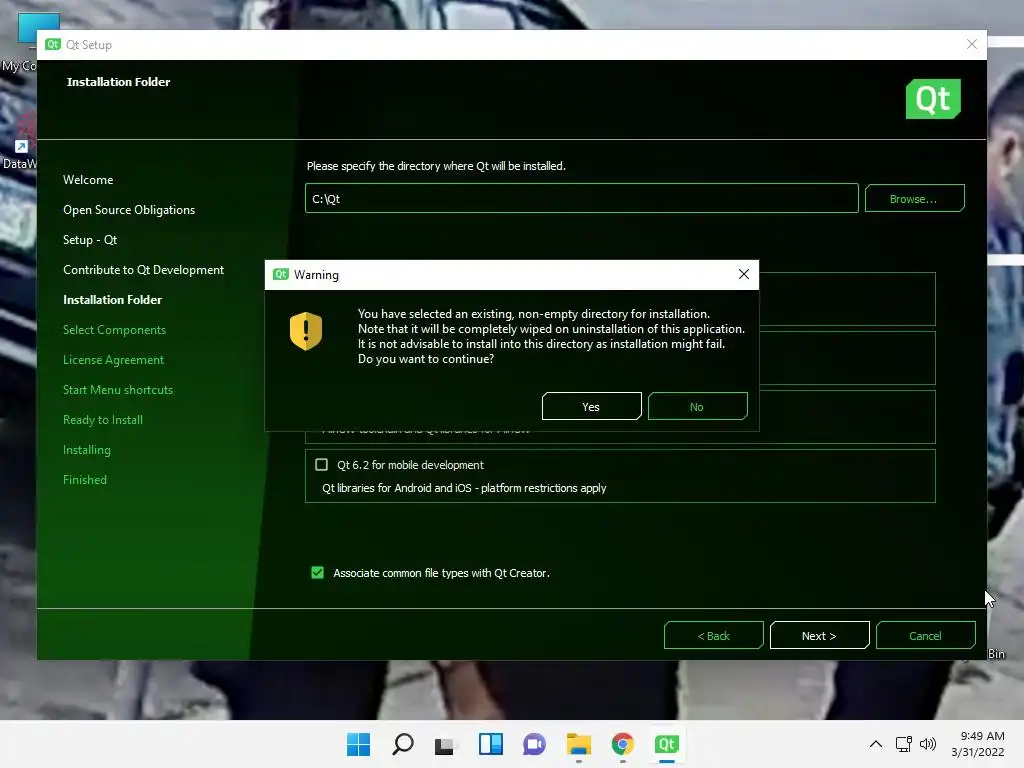Click the Cancel button
Viewport: 1024px width, 768px height.
[x=925, y=635]
